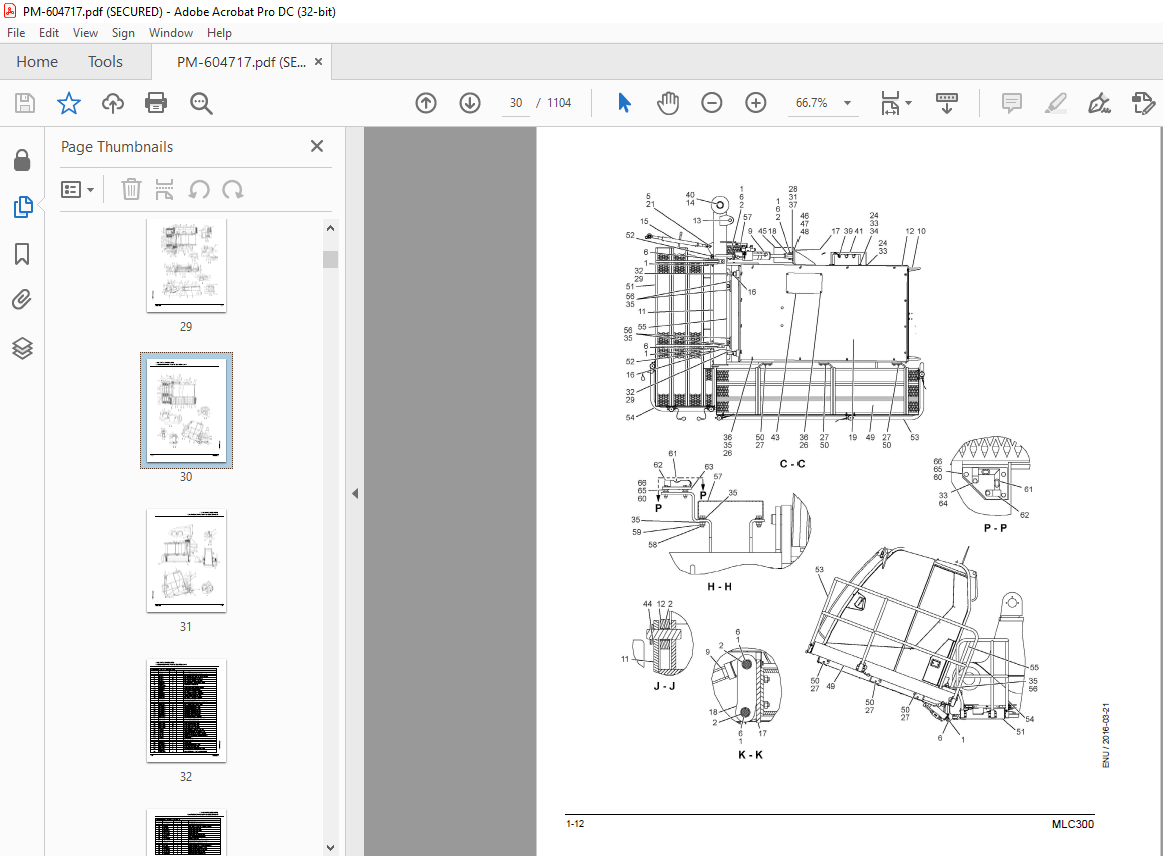Open the share/send file tool

(x=1143, y=103)
